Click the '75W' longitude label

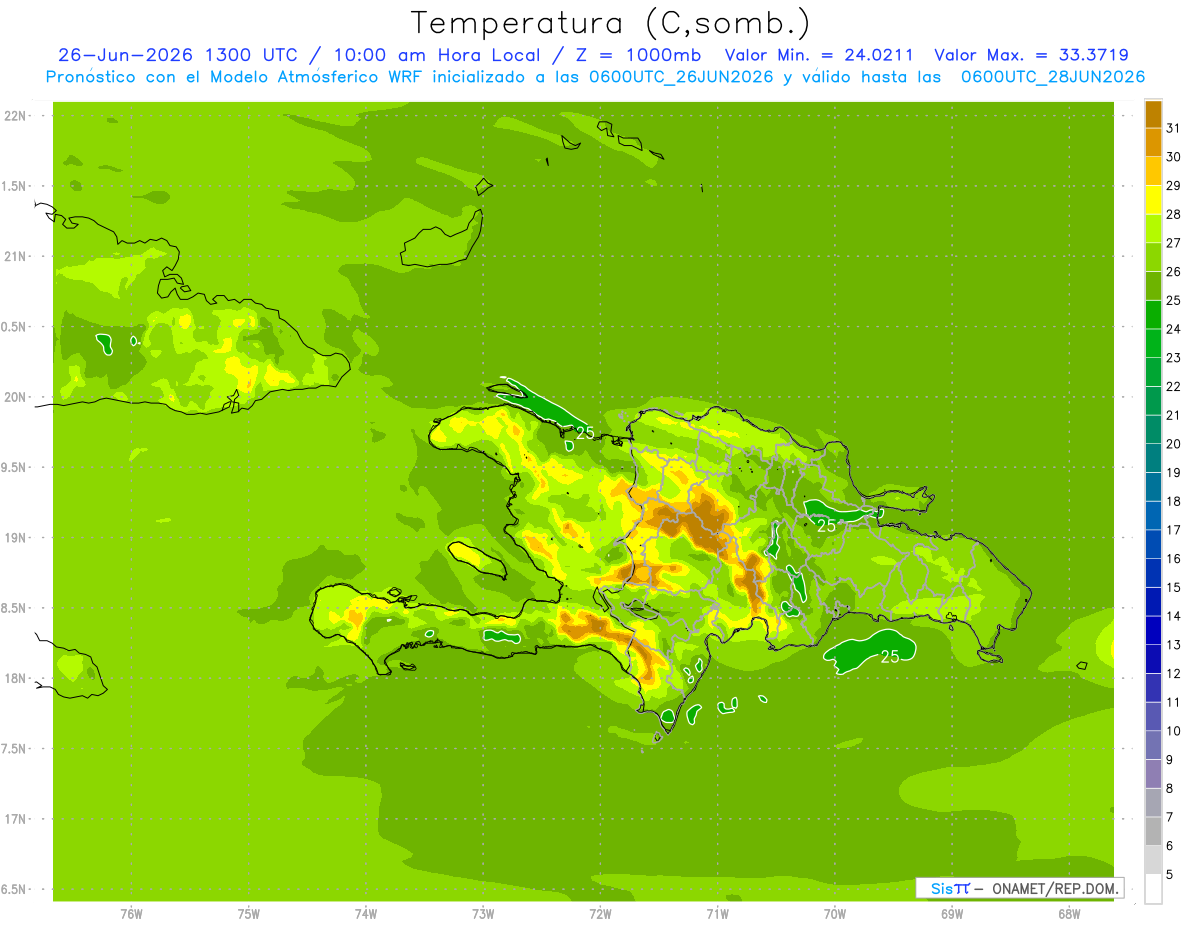[249, 914]
